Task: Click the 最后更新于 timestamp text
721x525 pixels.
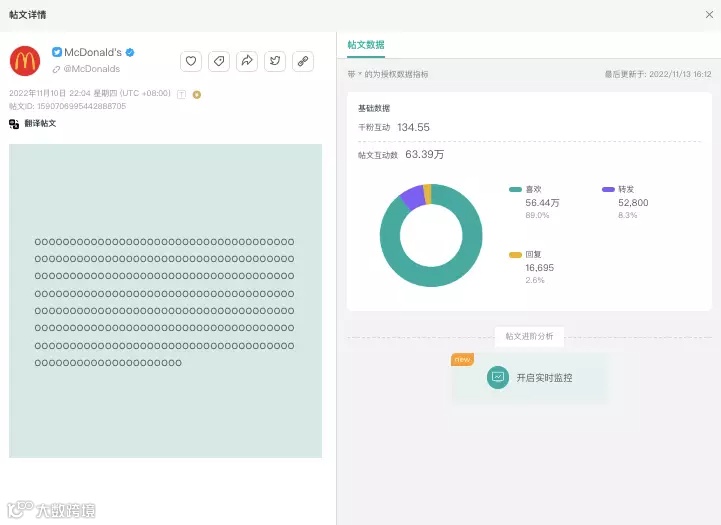Action: 658,74
